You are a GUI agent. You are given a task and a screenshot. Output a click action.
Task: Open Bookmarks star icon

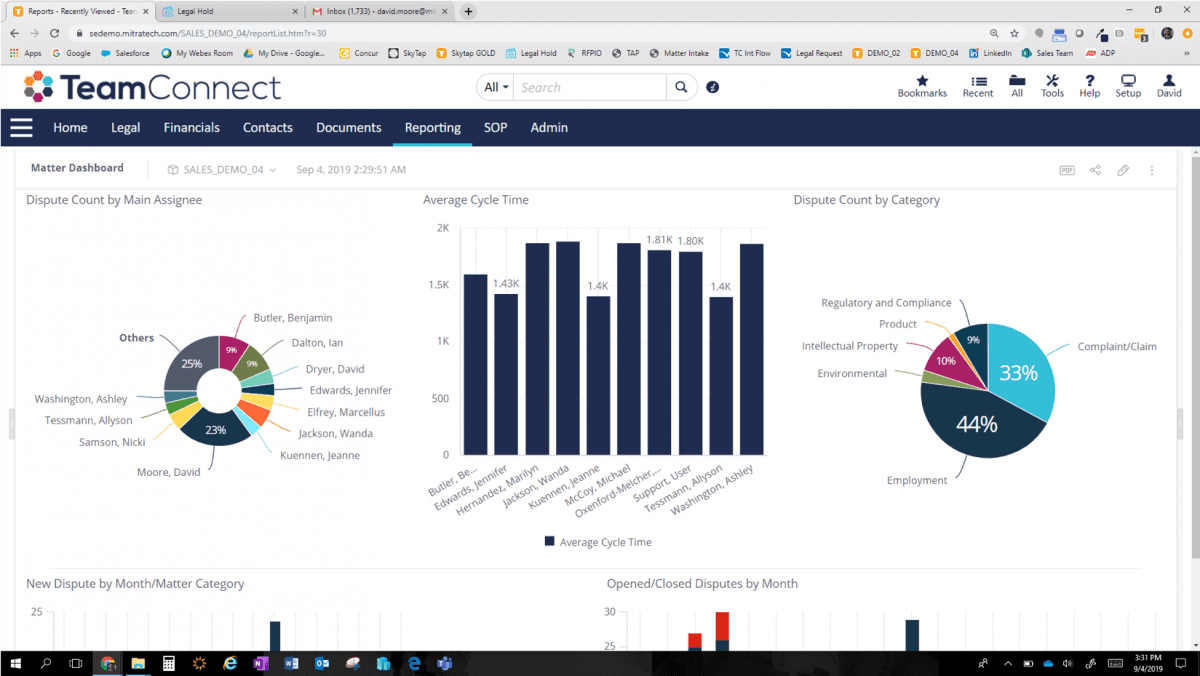922,86
